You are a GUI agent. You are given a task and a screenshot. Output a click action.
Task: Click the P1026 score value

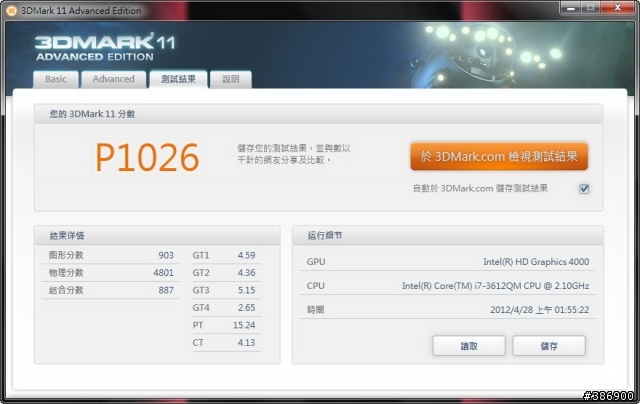[x=147, y=158]
